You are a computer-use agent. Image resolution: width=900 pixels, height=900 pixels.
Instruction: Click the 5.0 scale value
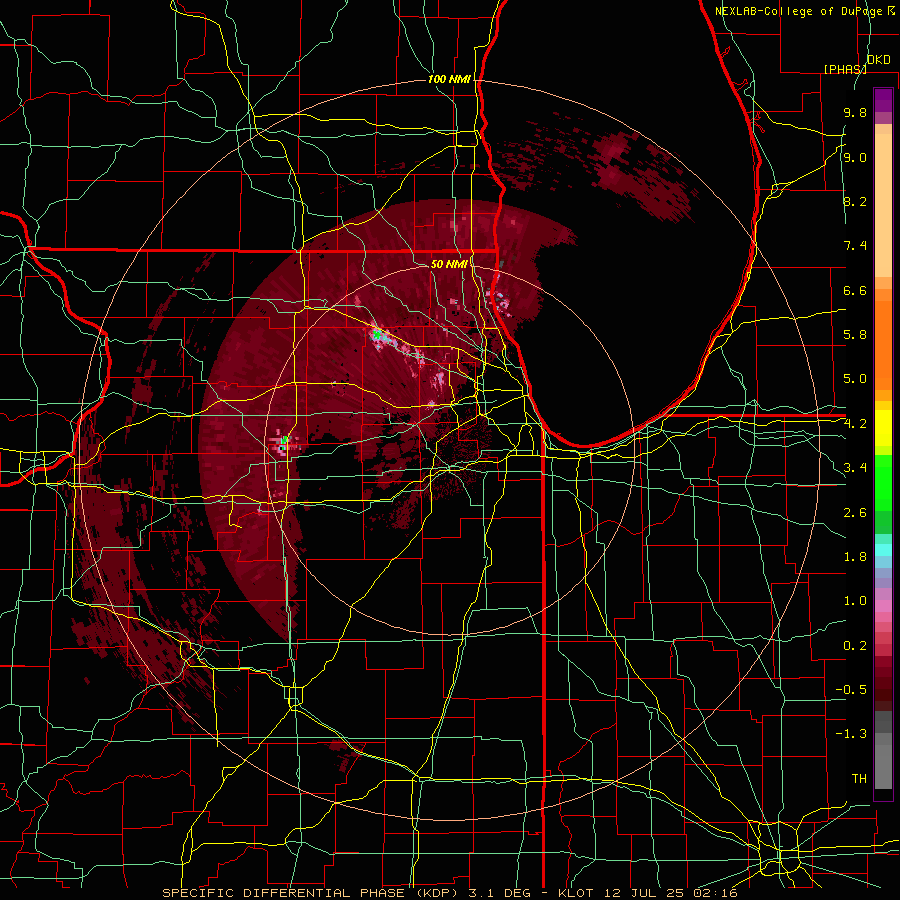pos(855,379)
